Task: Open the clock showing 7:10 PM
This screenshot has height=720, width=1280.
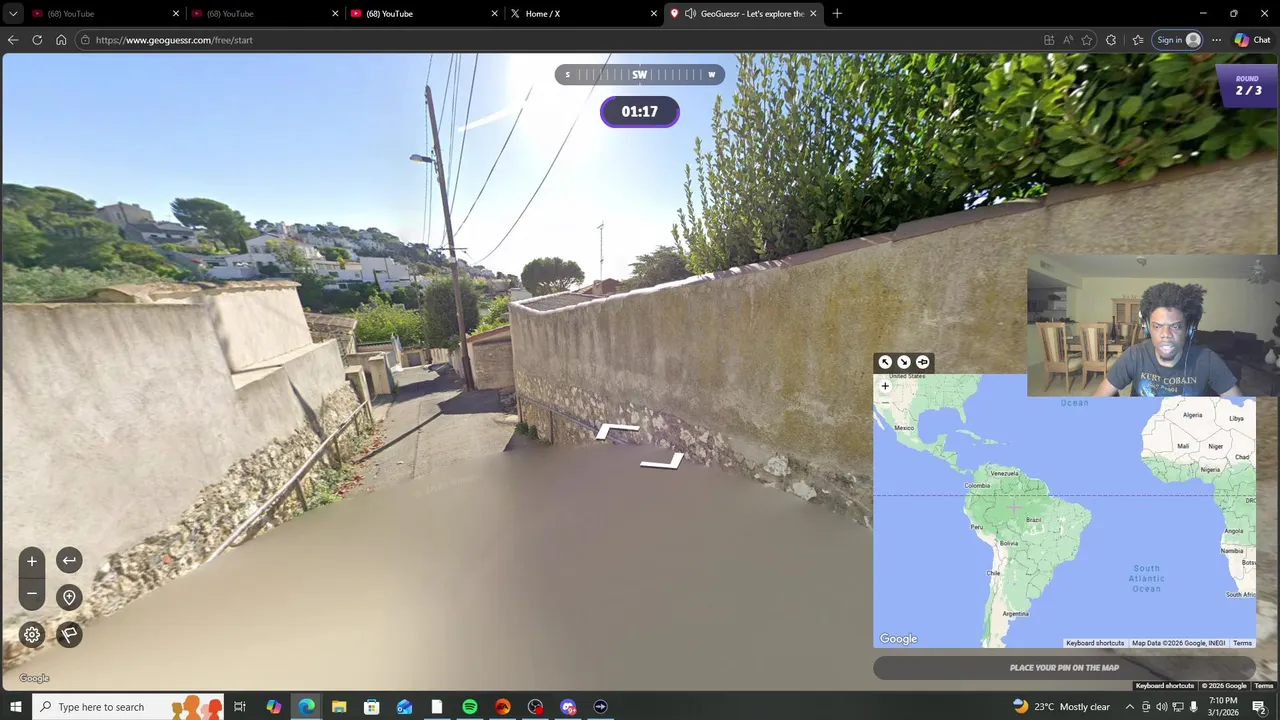Action: tap(1222, 707)
